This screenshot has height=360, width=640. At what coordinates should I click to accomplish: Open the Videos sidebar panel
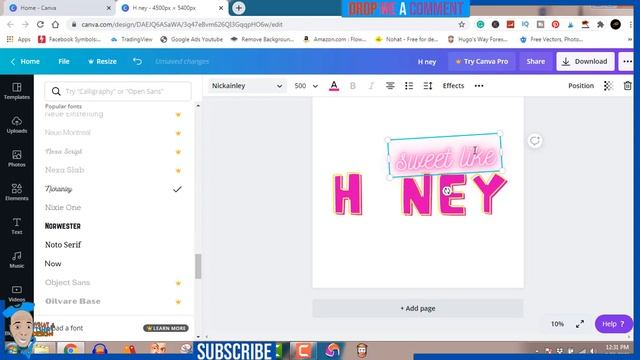click(17, 293)
